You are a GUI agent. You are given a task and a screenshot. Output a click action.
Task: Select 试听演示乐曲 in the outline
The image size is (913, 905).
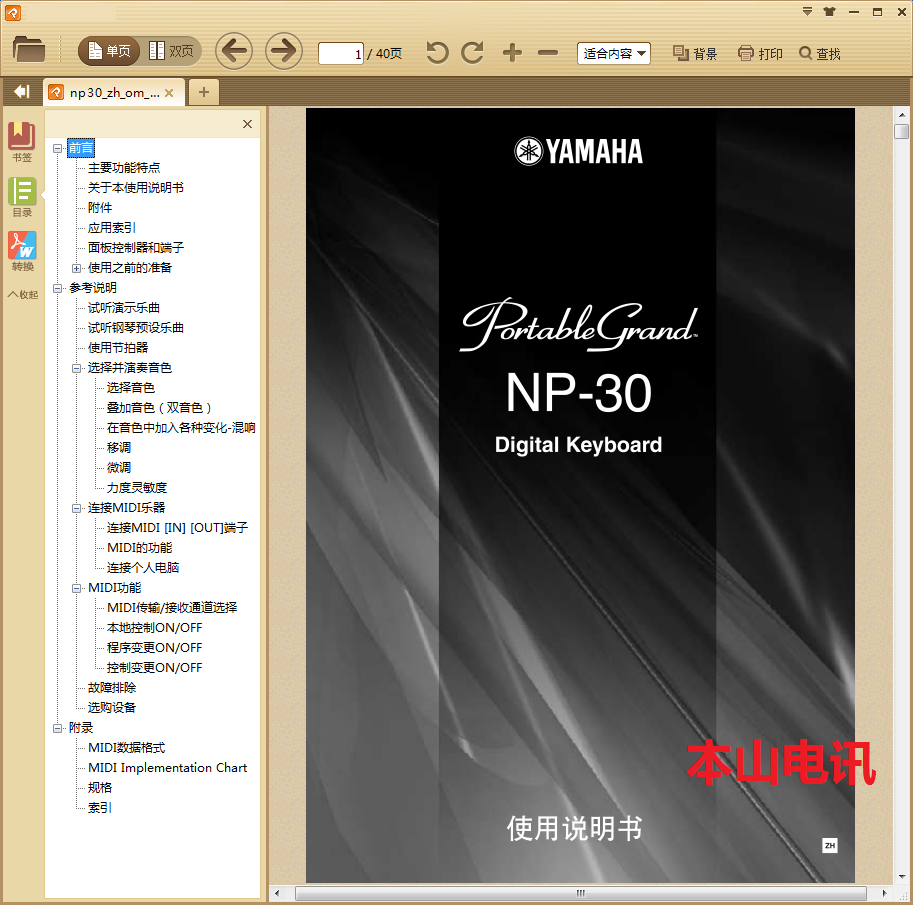(123, 307)
